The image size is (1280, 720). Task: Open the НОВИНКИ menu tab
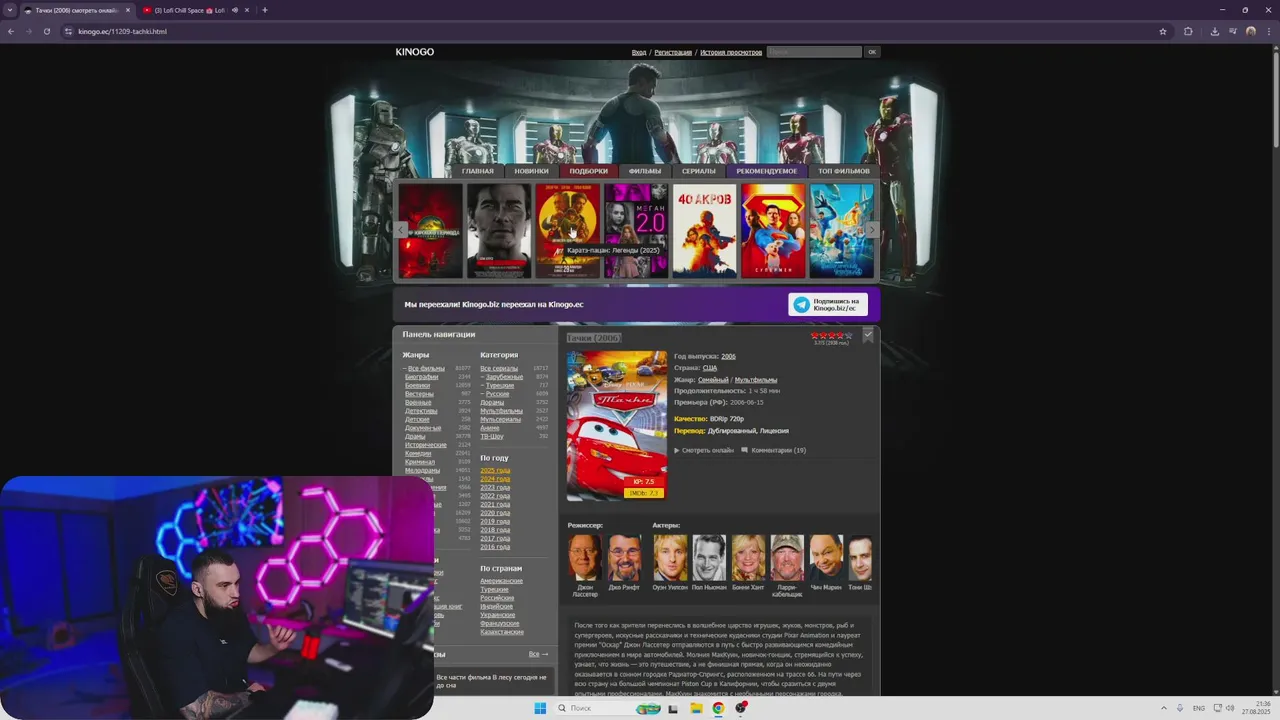pos(531,171)
